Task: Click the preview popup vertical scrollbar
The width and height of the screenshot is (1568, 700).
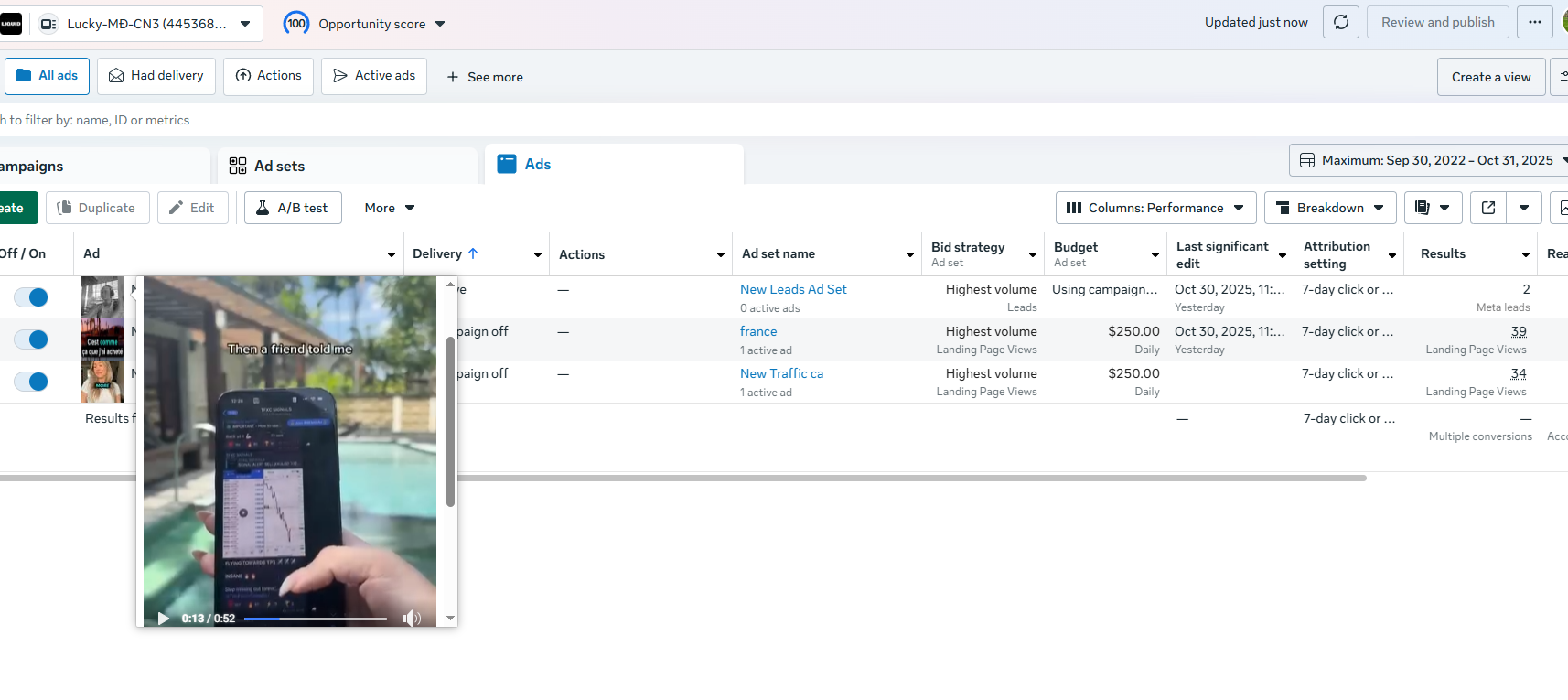Action: pyautogui.click(x=450, y=421)
